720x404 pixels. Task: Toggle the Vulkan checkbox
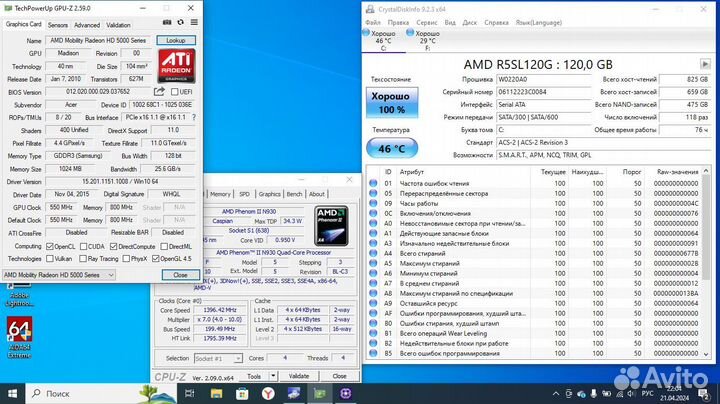click(x=50, y=259)
